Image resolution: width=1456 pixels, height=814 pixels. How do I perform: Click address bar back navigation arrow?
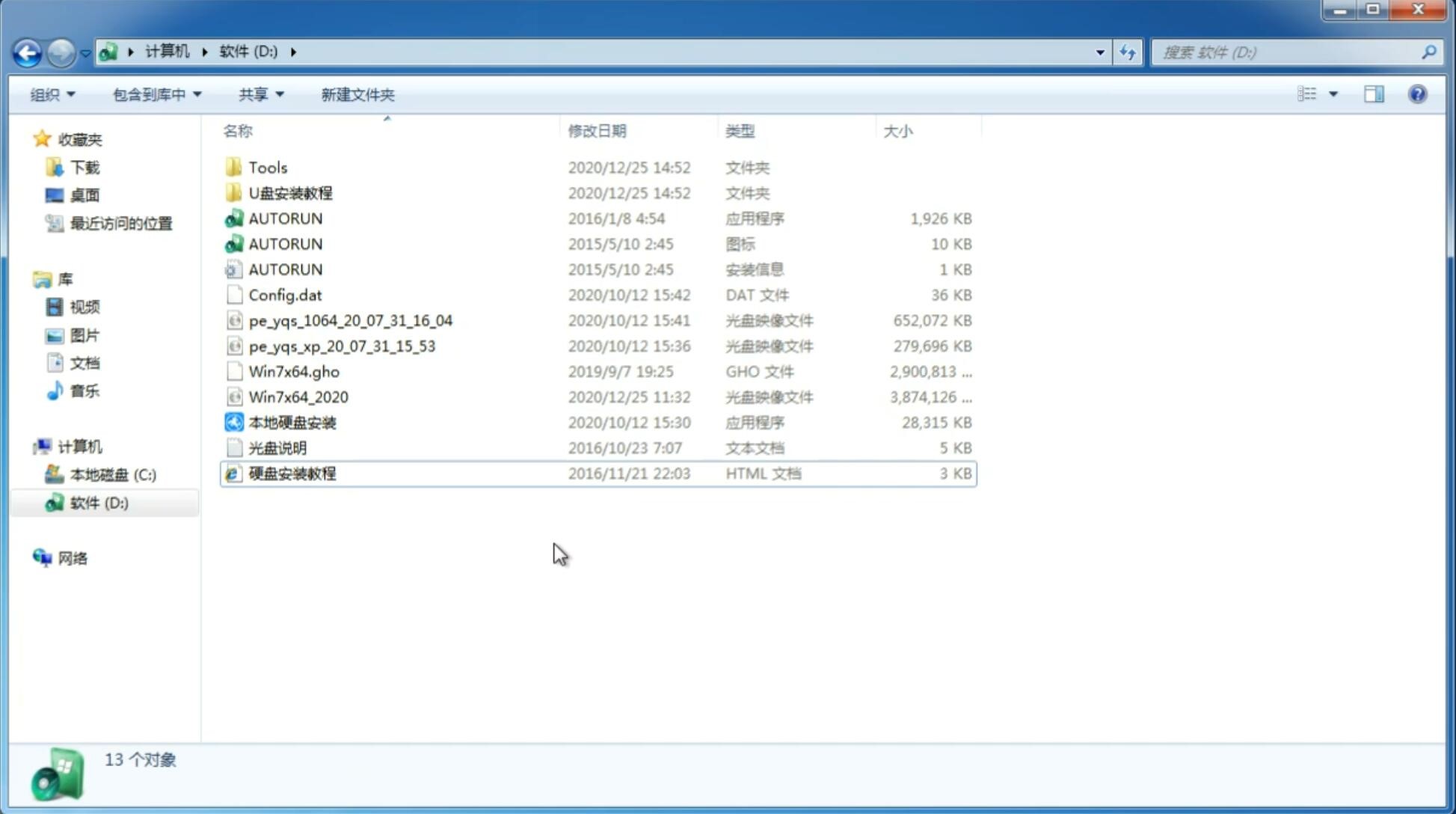(27, 51)
